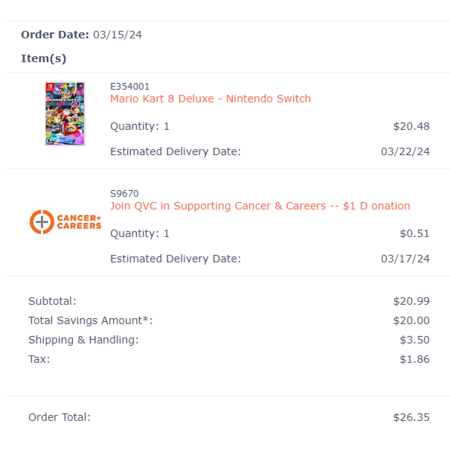
Task: Click the Shipping & Handling label
Action: click(83, 340)
